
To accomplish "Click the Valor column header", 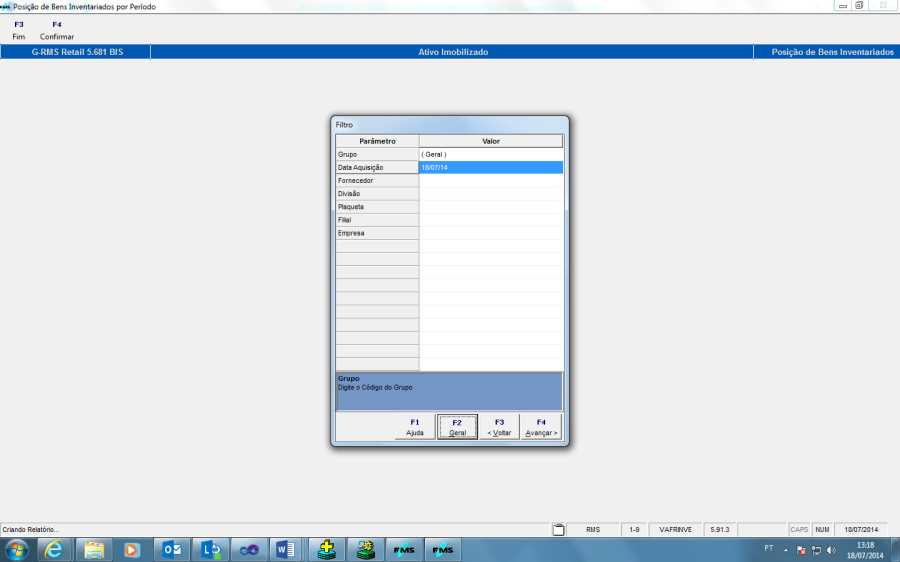I will 491,141.
